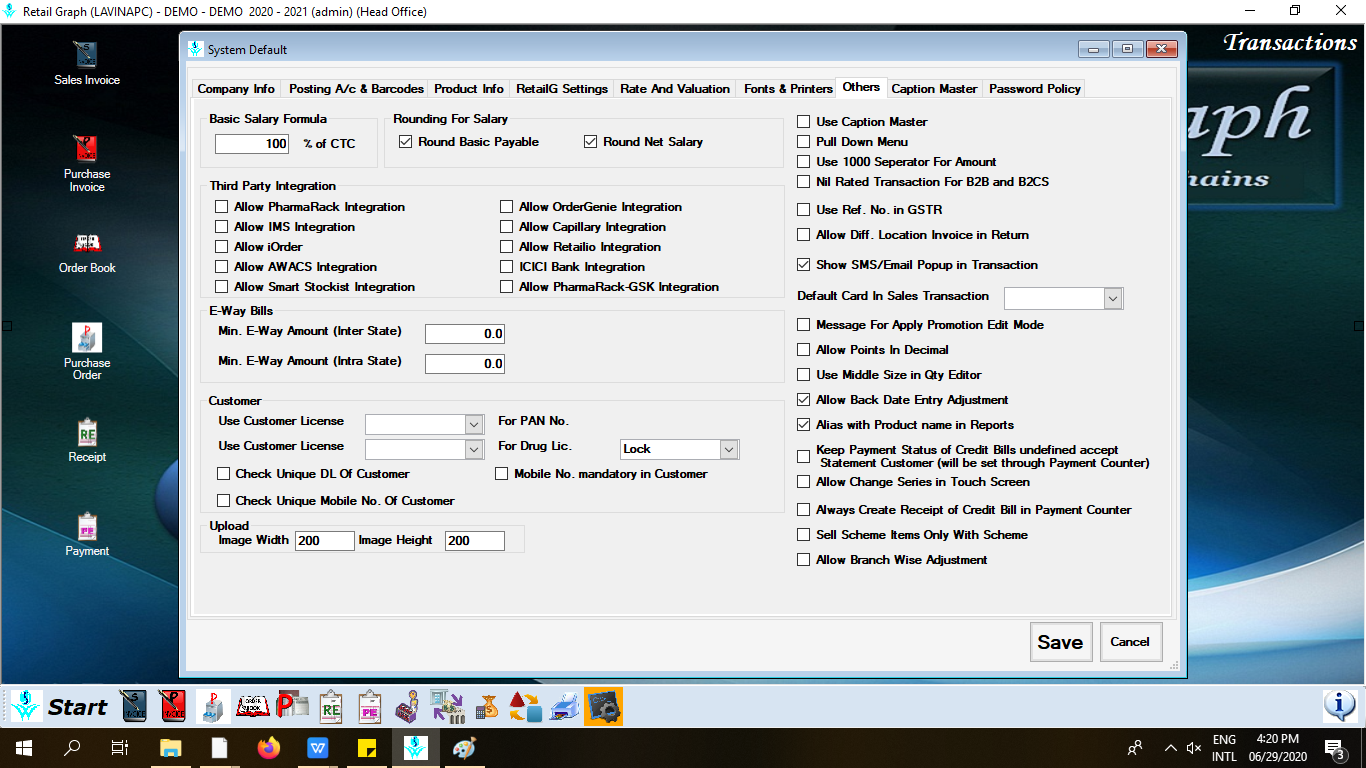Open Customer License dropdown for PAN No.

[x=474, y=425]
